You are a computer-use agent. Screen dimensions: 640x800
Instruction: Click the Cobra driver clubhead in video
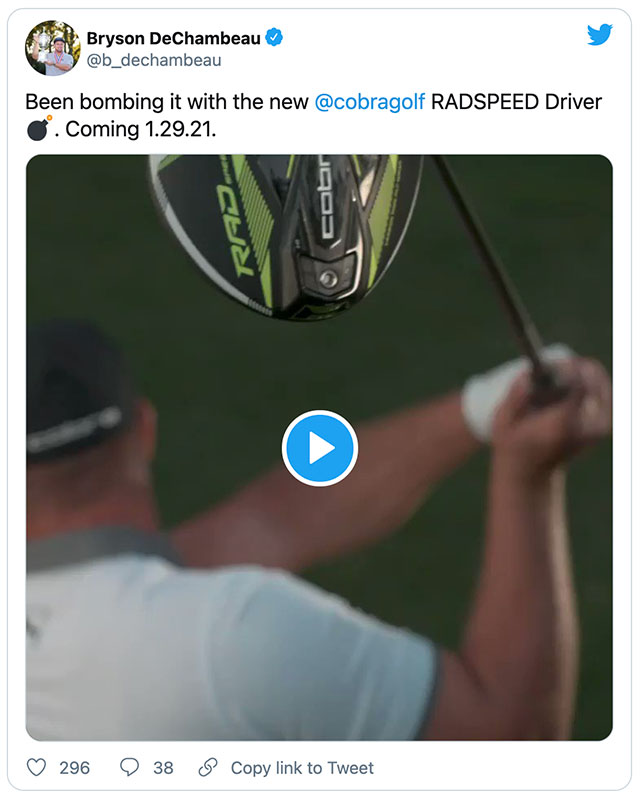290,232
